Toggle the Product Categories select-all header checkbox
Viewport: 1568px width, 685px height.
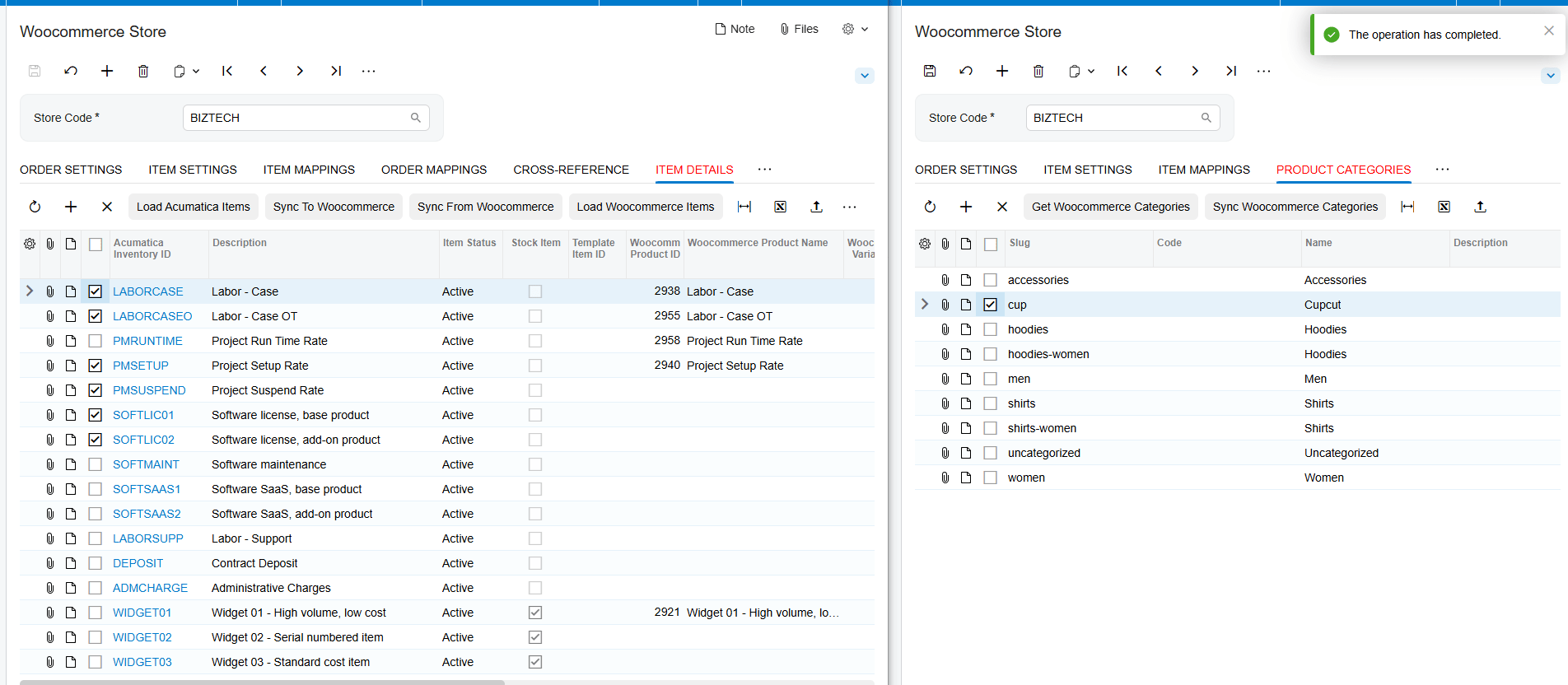tap(991, 245)
